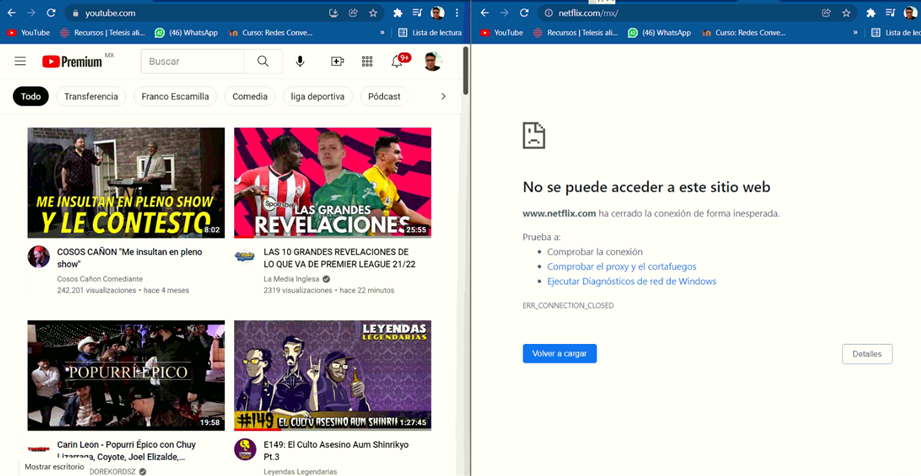Open extensions puzzle icon in Netflix window
921x476 pixels.
point(871,13)
